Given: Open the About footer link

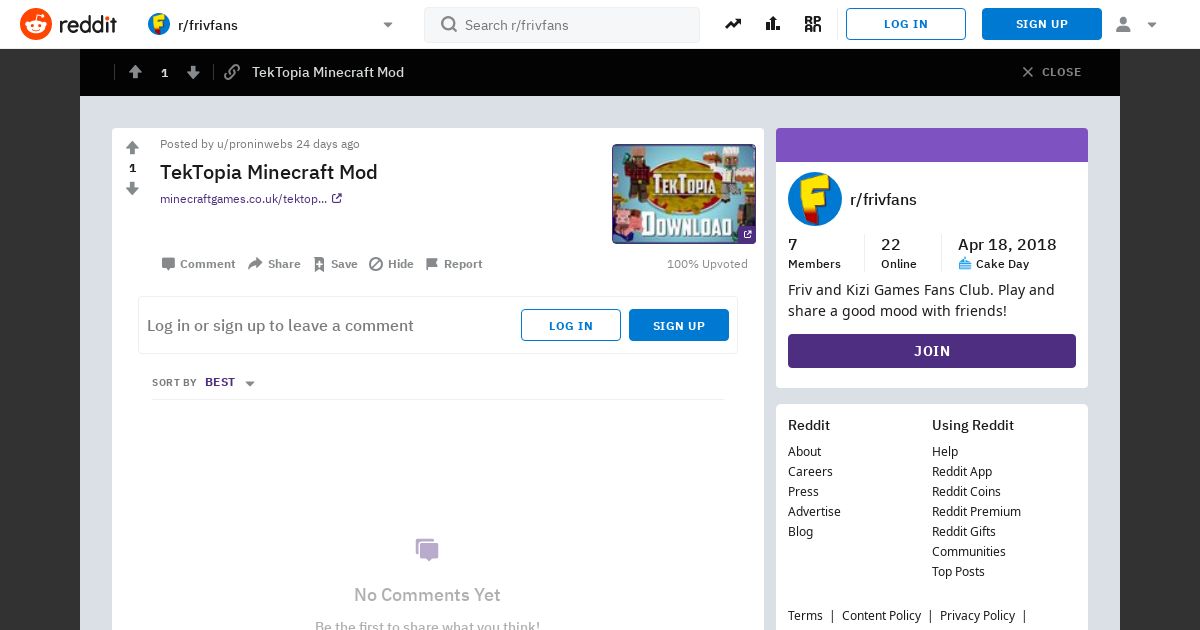Looking at the screenshot, I should click(x=804, y=451).
